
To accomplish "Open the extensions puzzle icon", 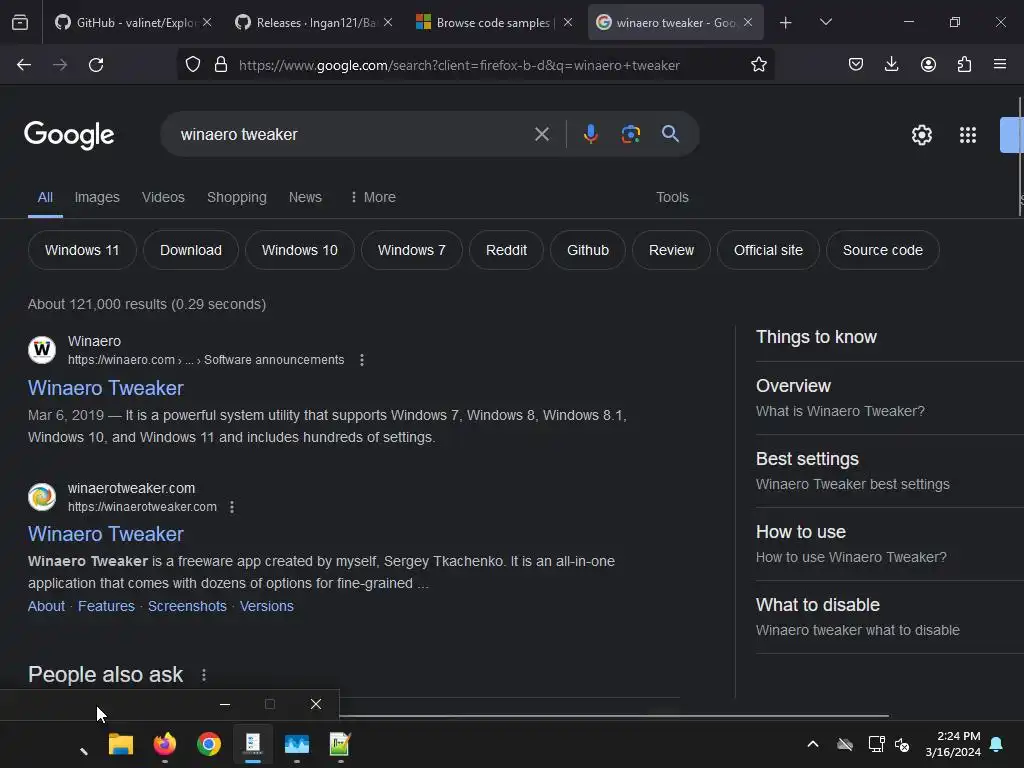I will tap(964, 65).
